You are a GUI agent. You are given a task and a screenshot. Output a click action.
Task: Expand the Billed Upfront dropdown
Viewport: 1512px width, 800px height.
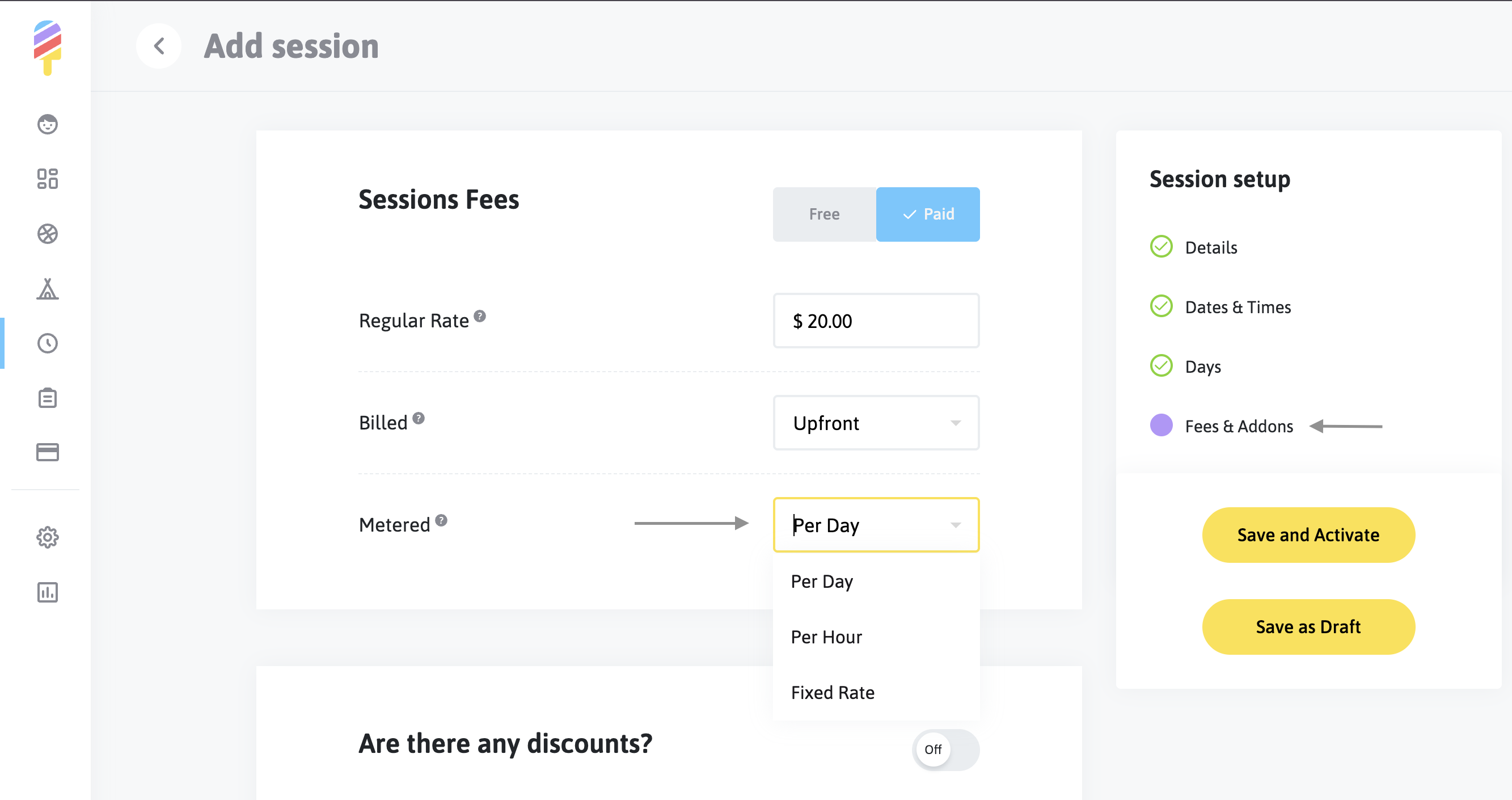876,423
